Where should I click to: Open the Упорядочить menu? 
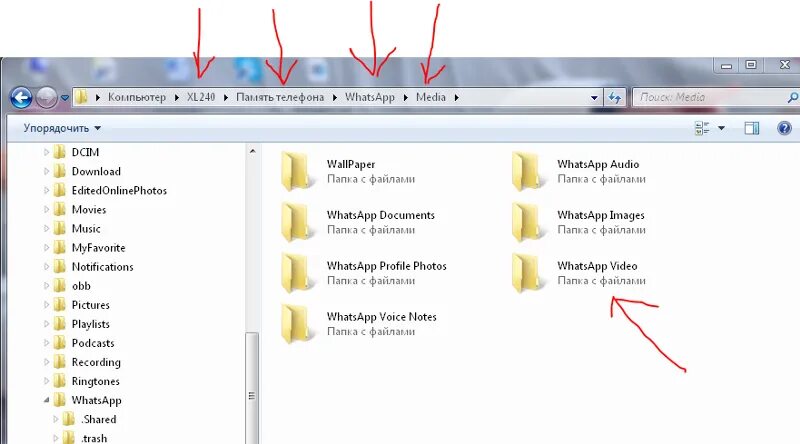click(x=62, y=128)
